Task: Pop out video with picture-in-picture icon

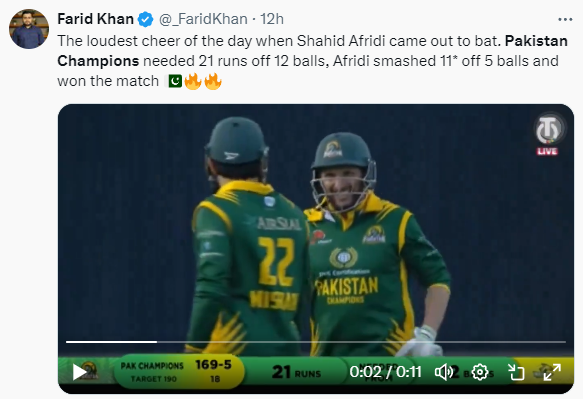Action: [x=516, y=372]
